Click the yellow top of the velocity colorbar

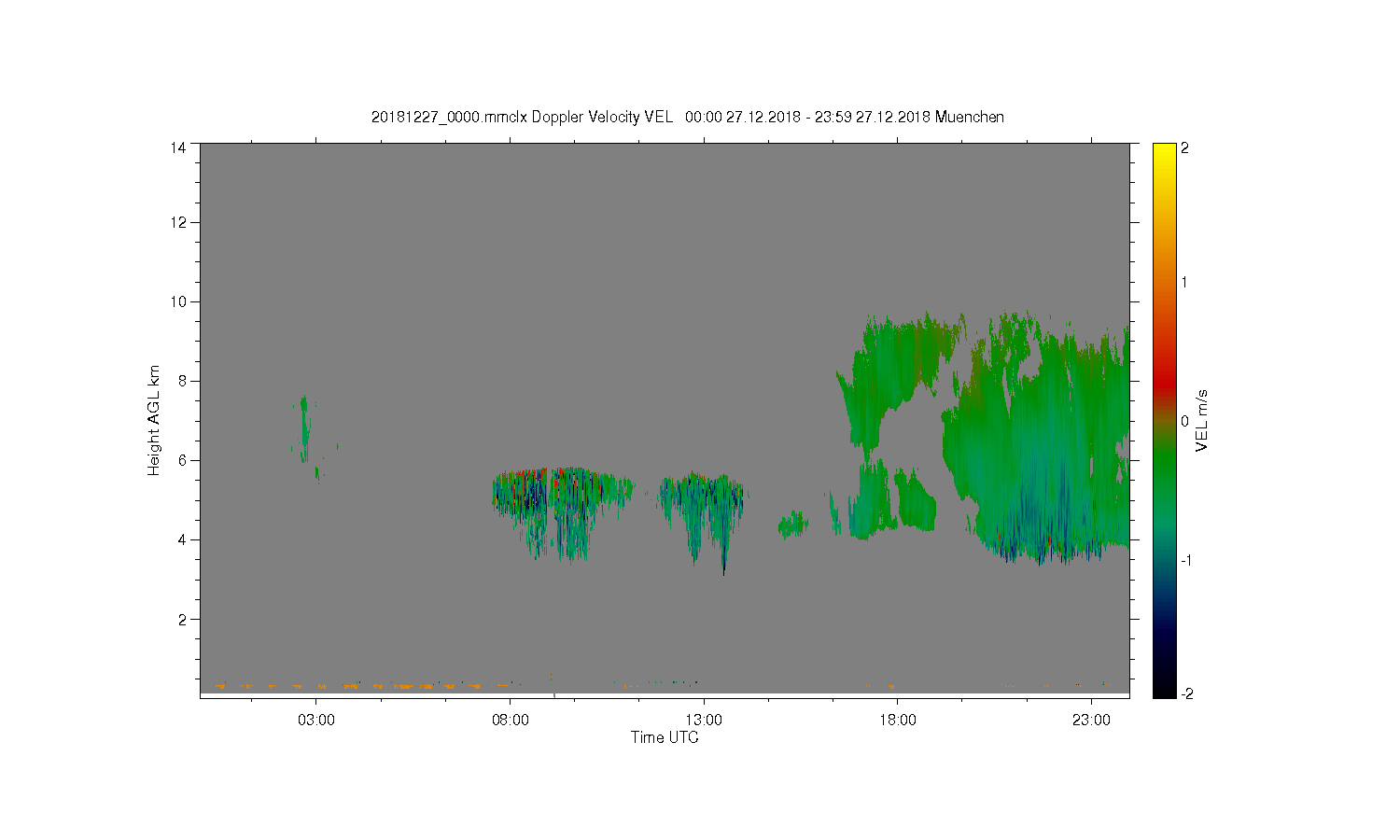1164,159
